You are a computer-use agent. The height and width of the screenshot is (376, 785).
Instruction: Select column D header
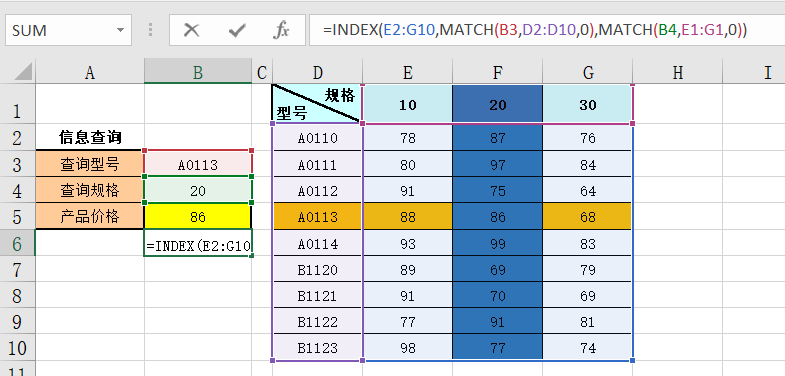(x=317, y=73)
